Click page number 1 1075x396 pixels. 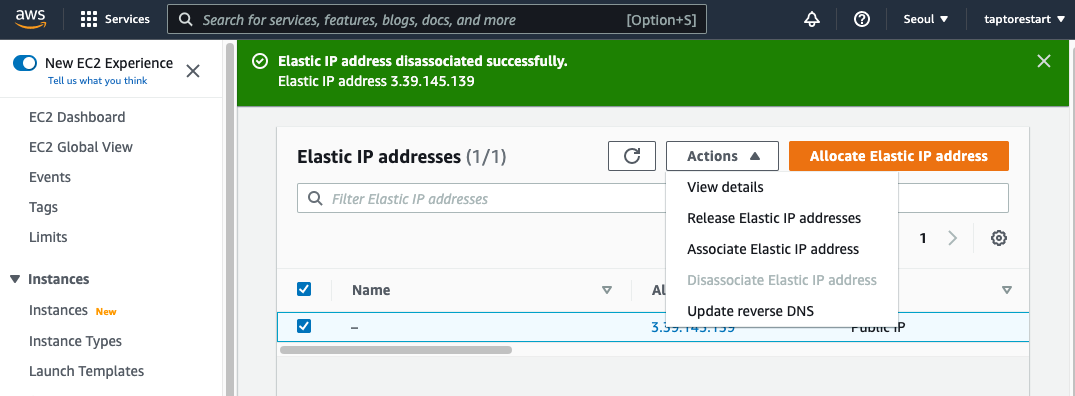click(x=923, y=238)
